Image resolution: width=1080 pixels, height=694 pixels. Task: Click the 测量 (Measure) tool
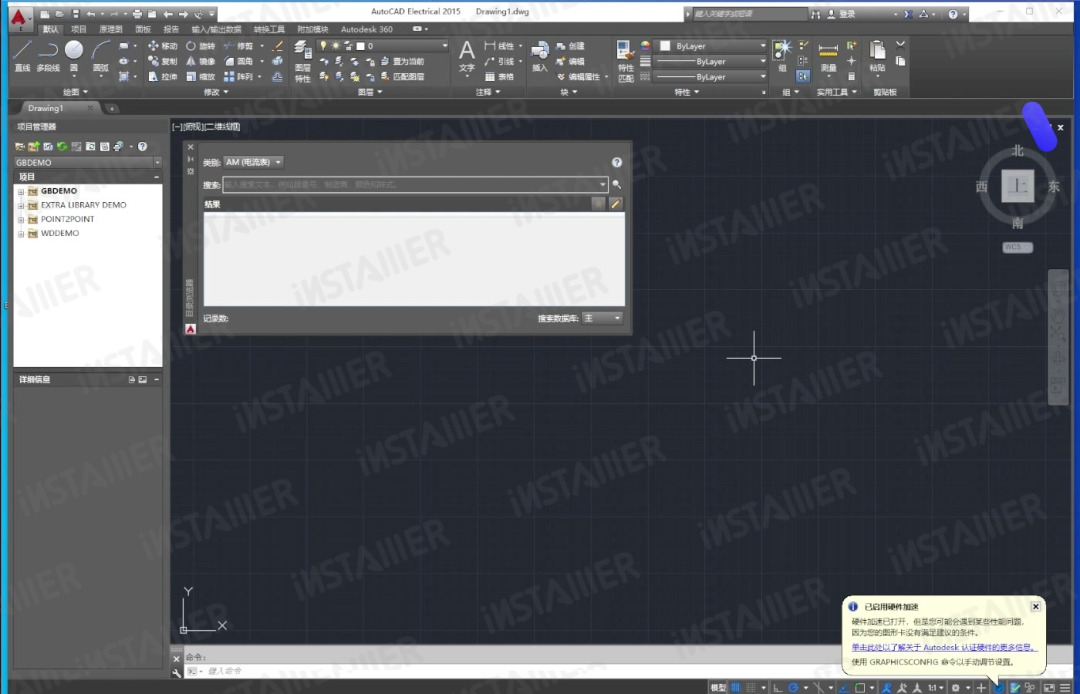(828, 56)
